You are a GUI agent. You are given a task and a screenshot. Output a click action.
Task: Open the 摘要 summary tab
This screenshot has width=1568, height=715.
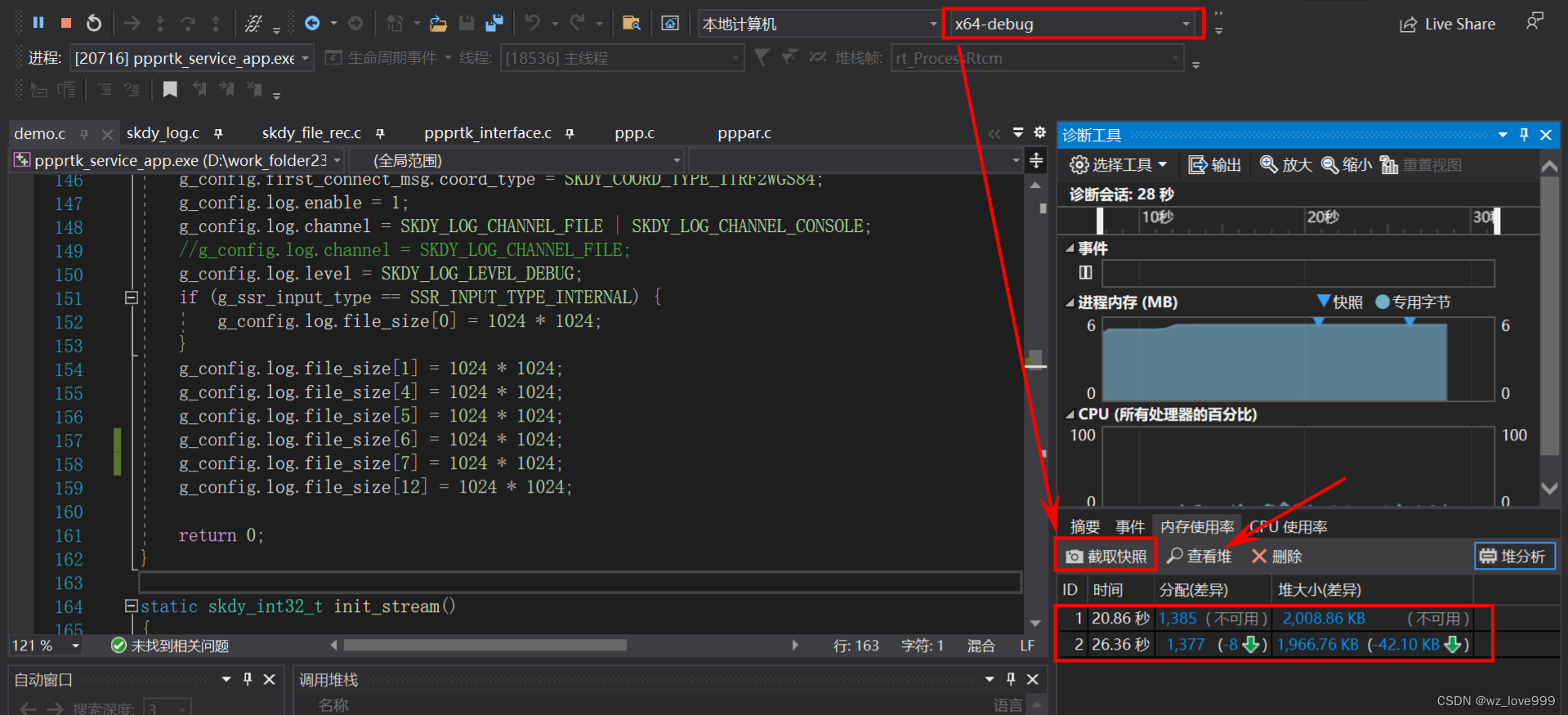(x=1085, y=527)
